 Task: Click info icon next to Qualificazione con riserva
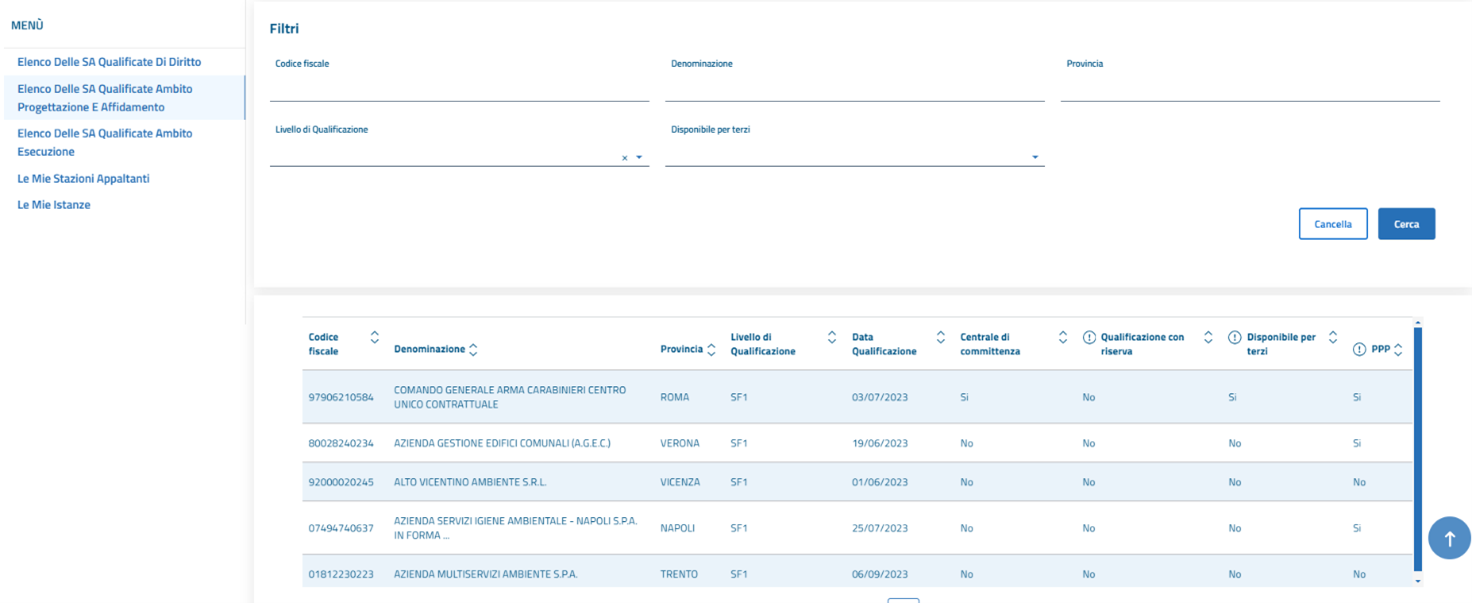click(x=1089, y=338)
